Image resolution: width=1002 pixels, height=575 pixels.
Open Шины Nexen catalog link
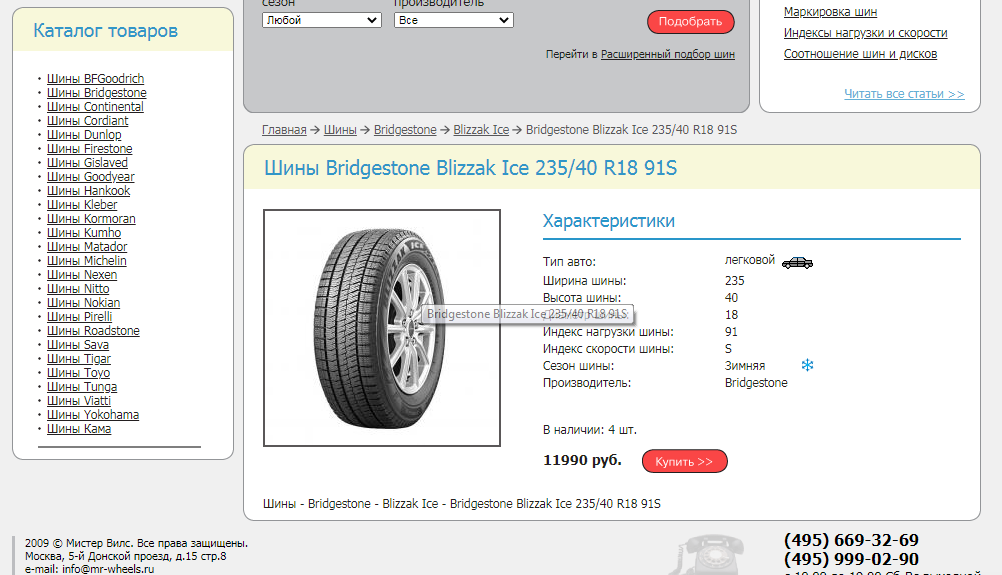click(82, 275)
